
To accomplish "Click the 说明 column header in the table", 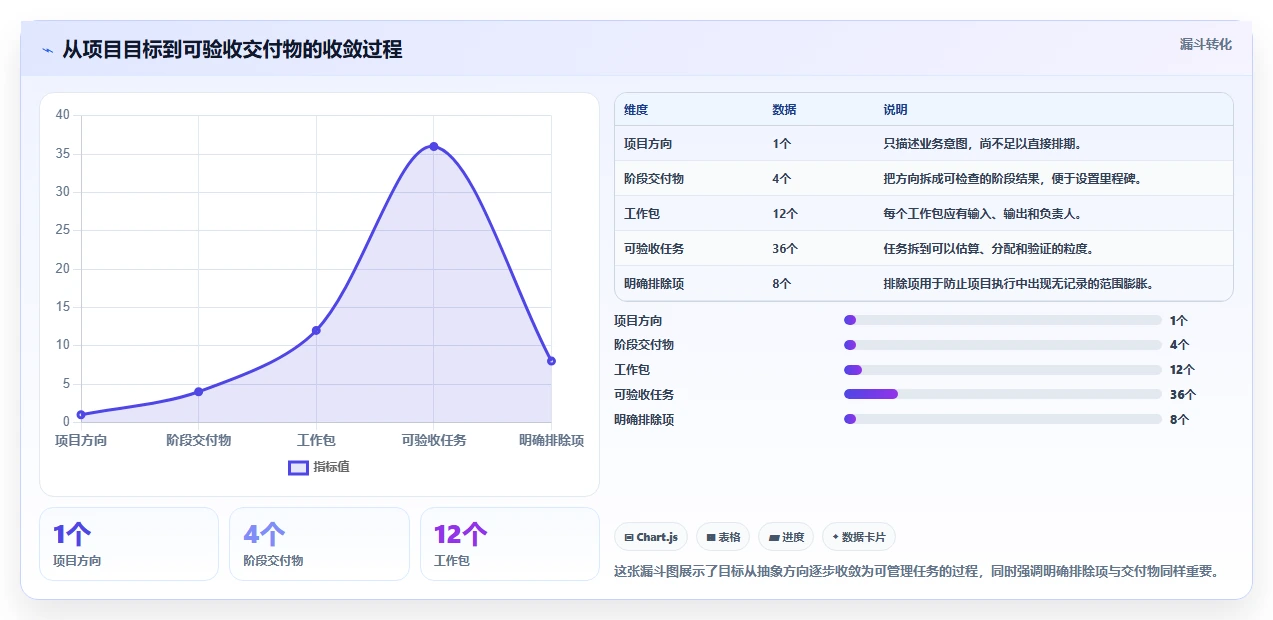I will pos(895,110).
